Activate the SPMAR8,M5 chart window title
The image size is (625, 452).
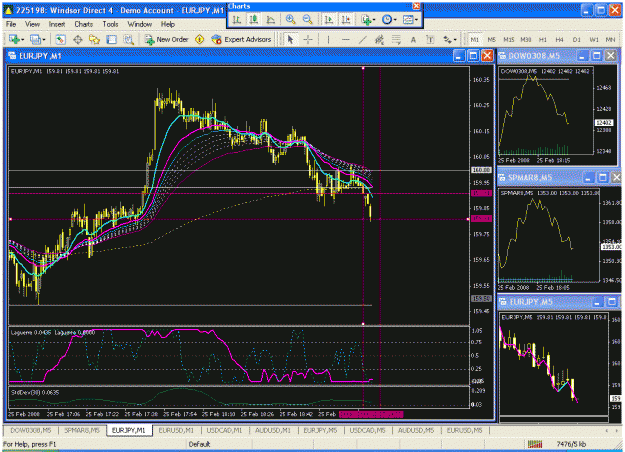tap(530, 178)
